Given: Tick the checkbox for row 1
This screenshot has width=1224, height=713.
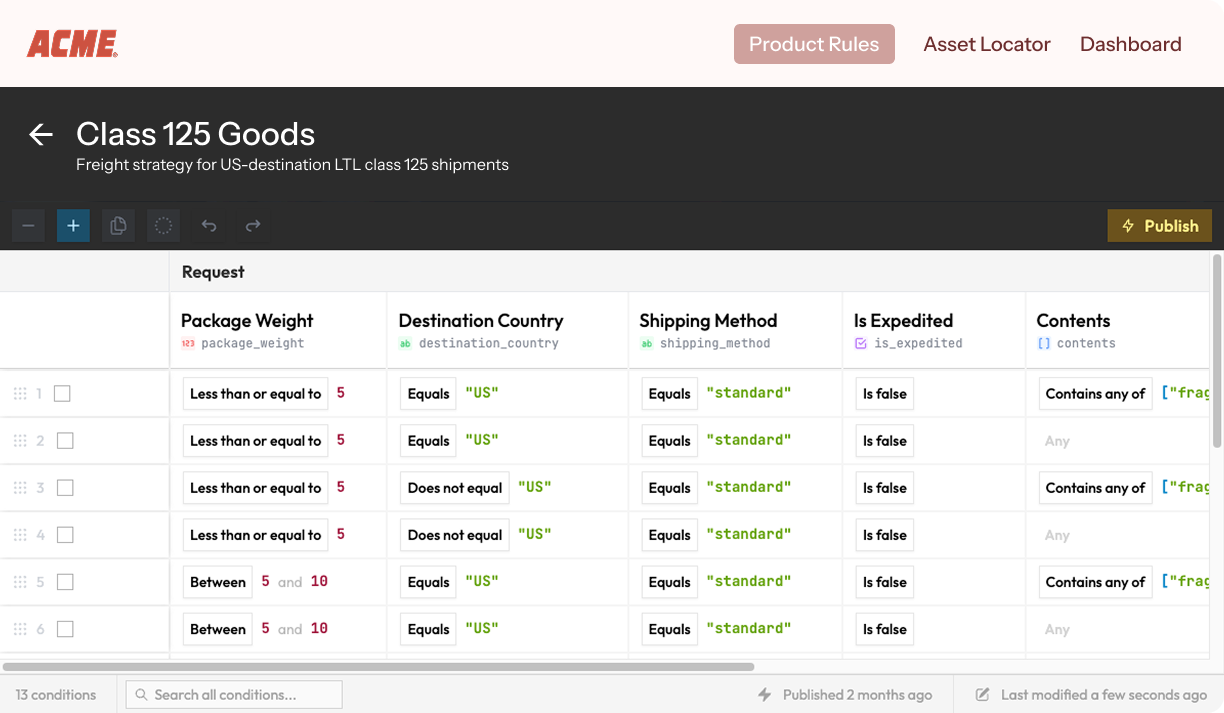Looking at the screenshot, I should (62, 394).
